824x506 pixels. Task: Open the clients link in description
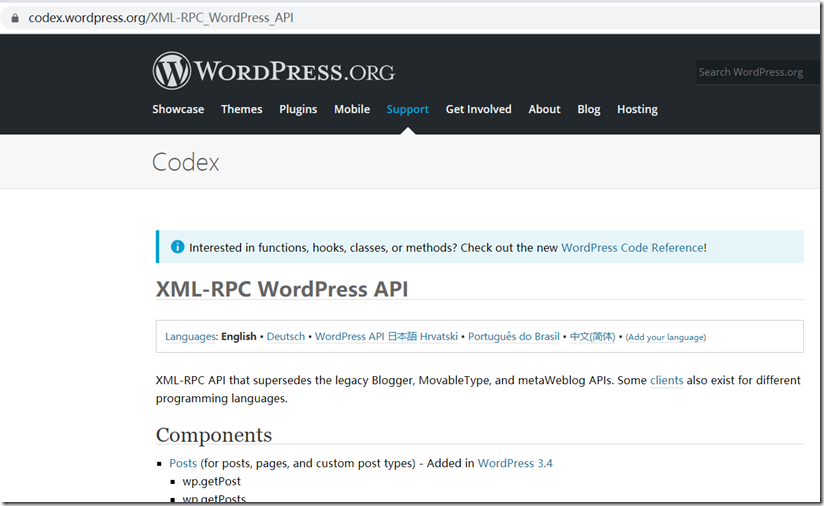(666, 380)
